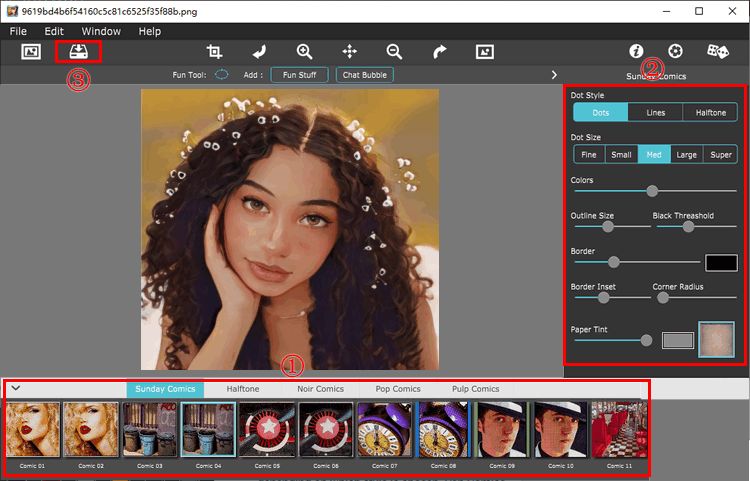Click the random dice icon
Screen dimensions: 750x481
point(717,51)
